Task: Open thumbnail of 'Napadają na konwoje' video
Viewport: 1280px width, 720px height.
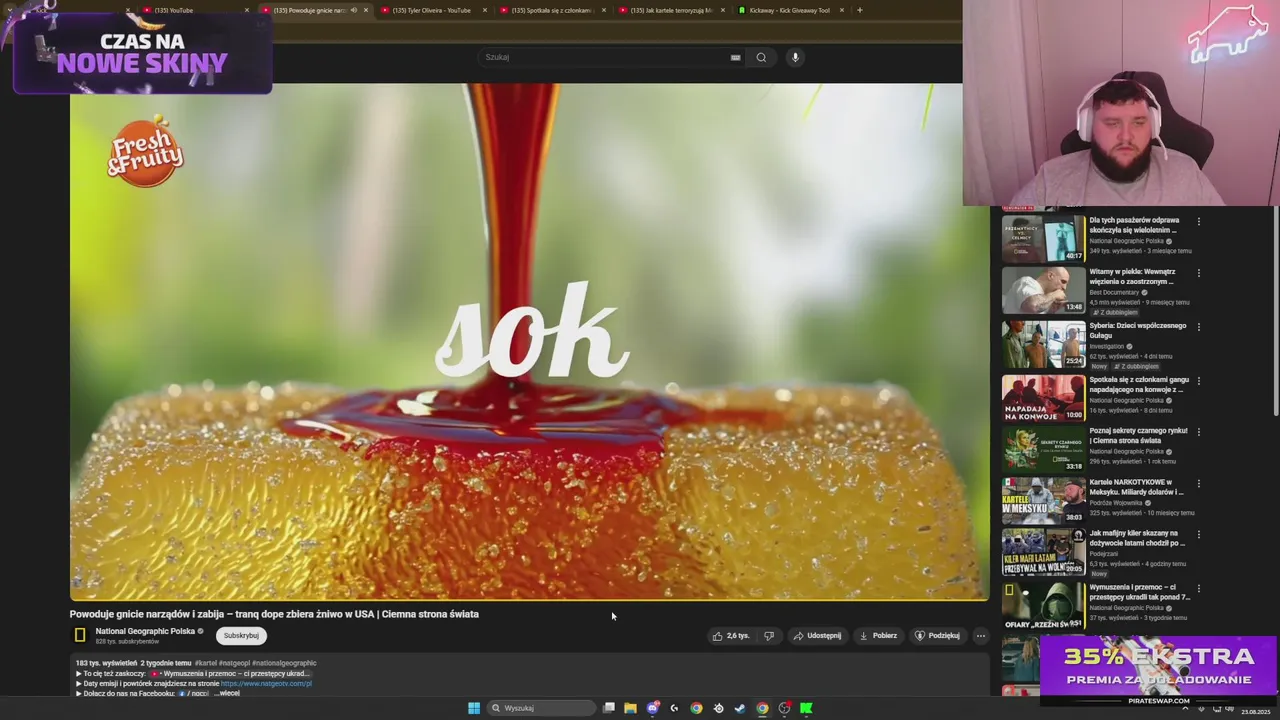Action: (x=1043, y=398)
